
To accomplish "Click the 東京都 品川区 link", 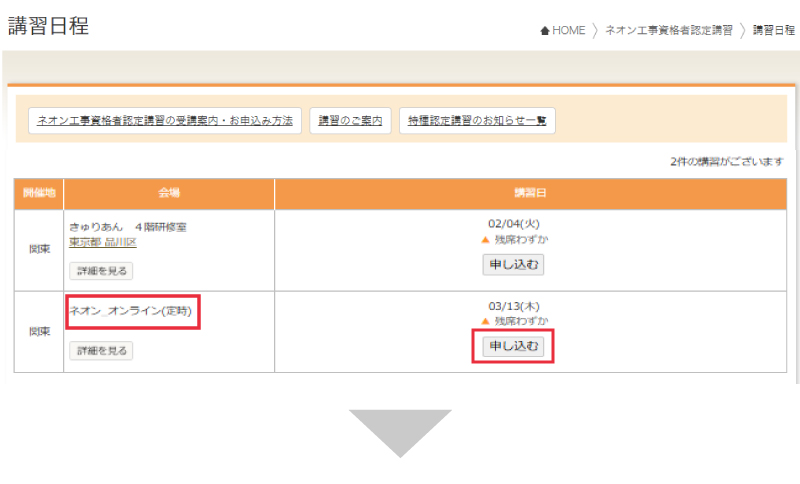I will [x=102, y=243].
